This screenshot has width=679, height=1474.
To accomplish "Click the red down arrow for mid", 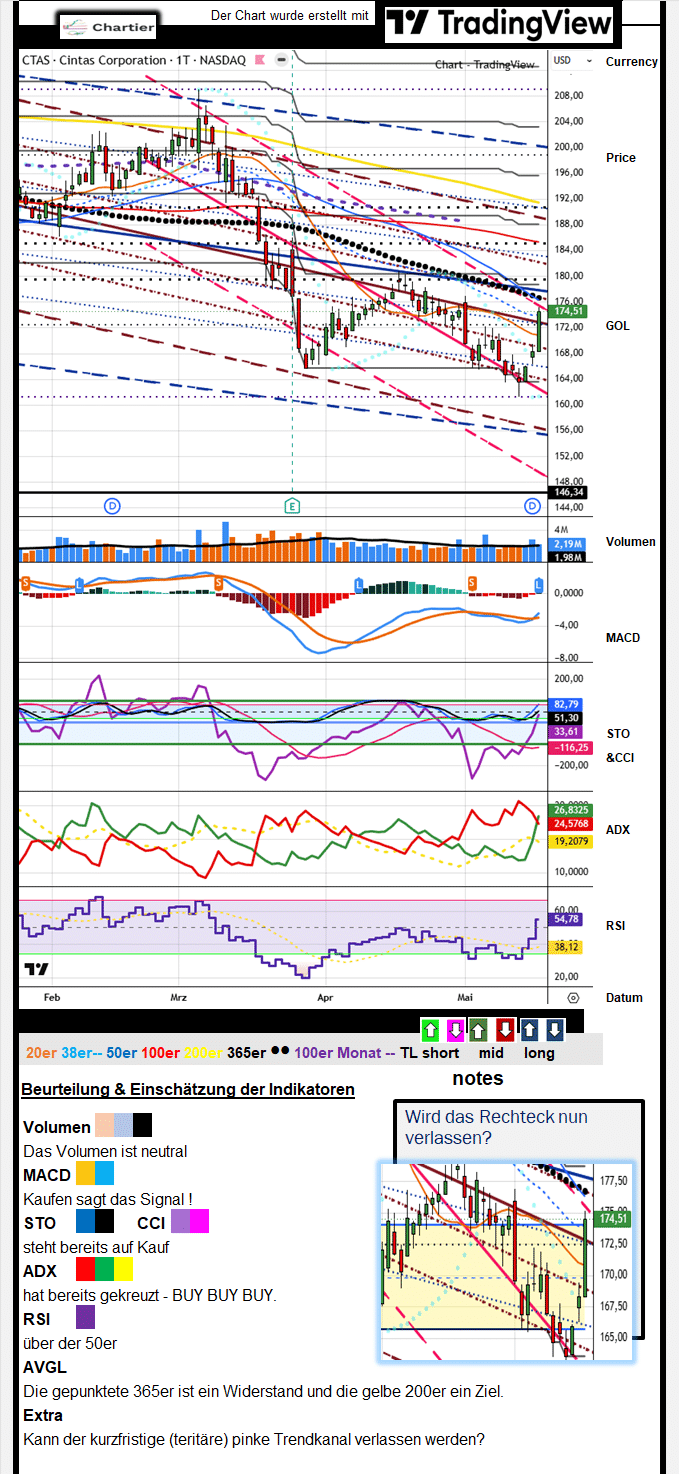I will pyautogui.click(x=505, y=1029).
